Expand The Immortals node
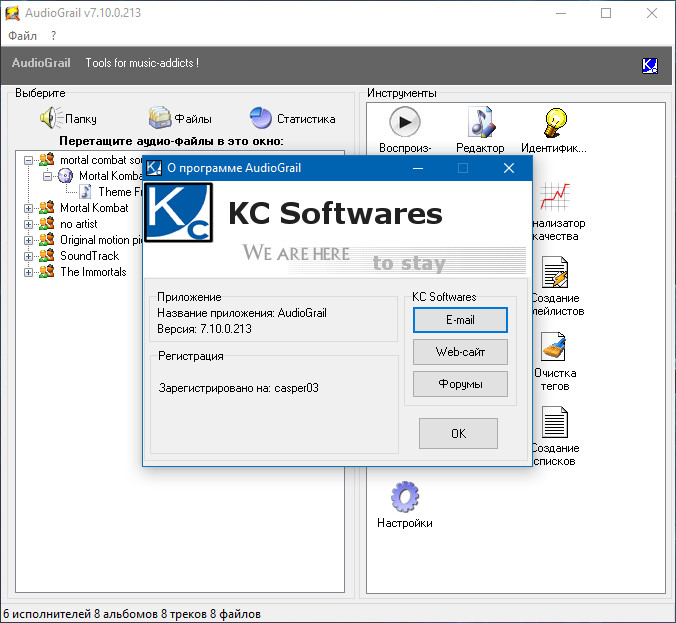Viewport: 676px width, 623px height. tap(28, 272)
